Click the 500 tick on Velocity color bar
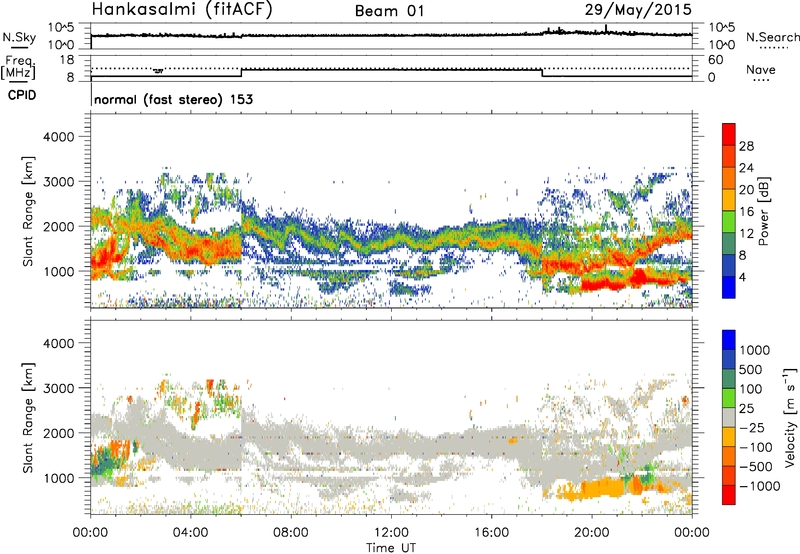 coord(751,369)
